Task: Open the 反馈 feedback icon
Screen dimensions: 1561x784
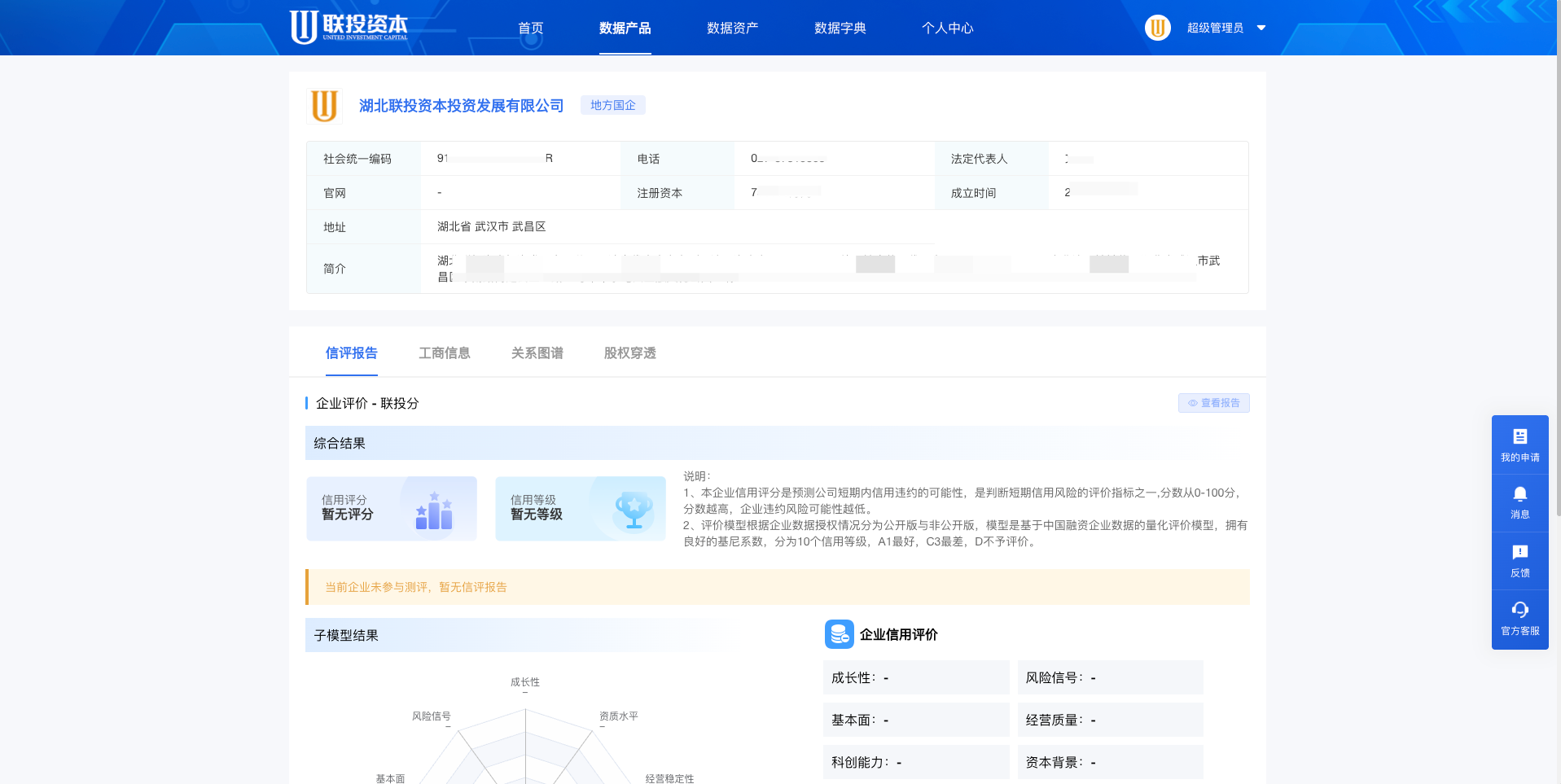Action: [1520, 552]
